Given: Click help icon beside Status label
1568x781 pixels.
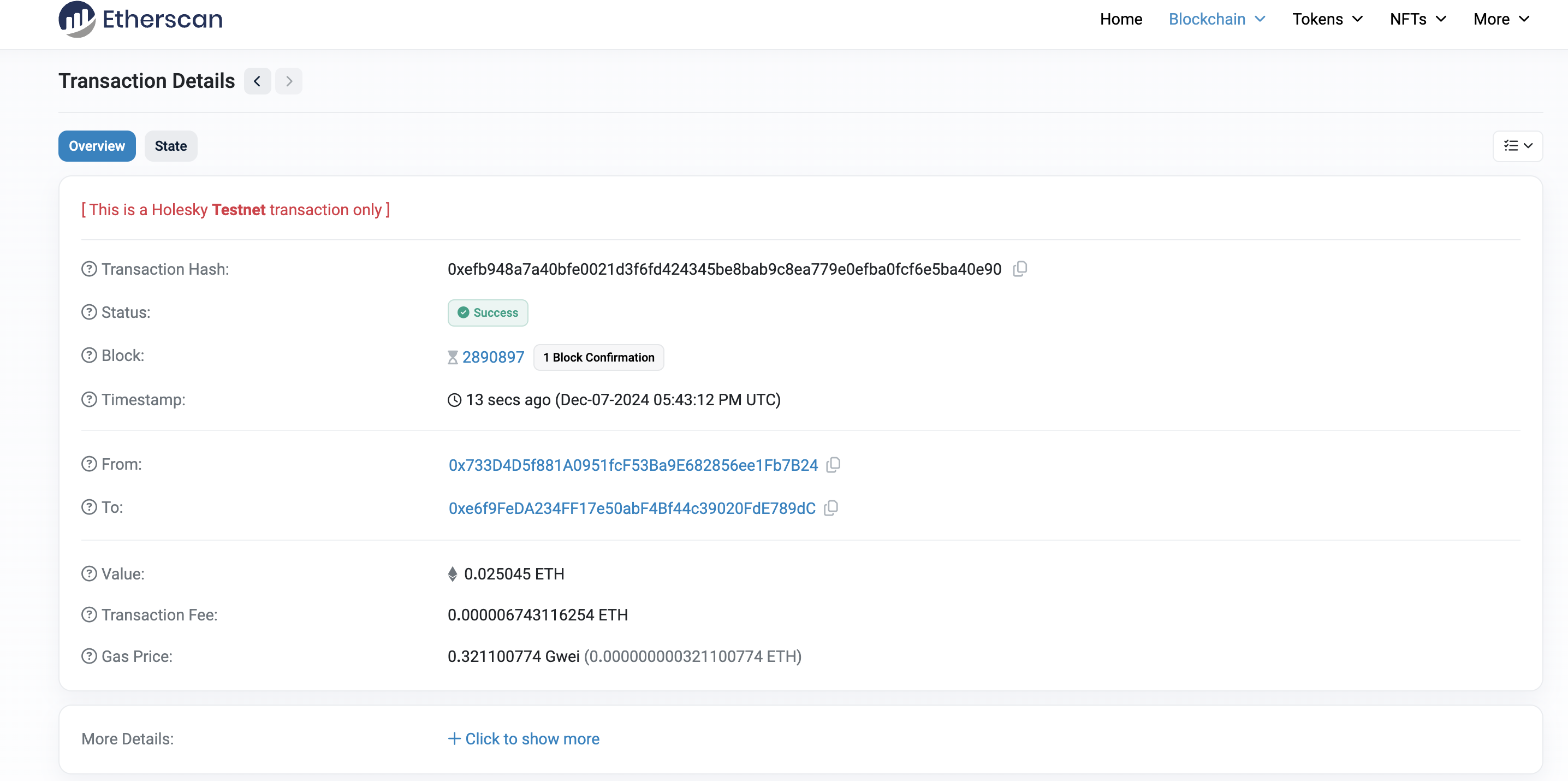Looking at the screenshot, I should (x=89, y=312).
